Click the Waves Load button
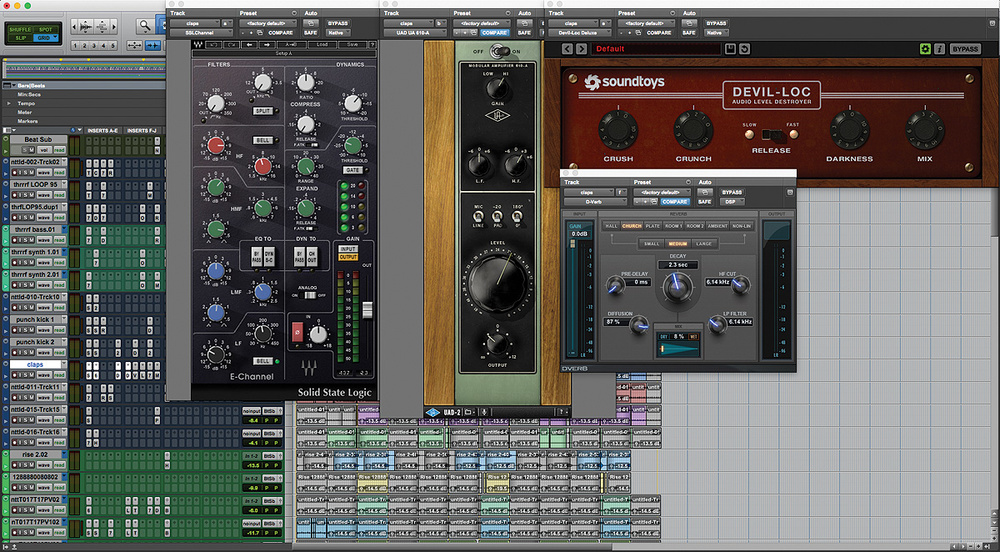1000x552 pixels. [x=323, y=45]
